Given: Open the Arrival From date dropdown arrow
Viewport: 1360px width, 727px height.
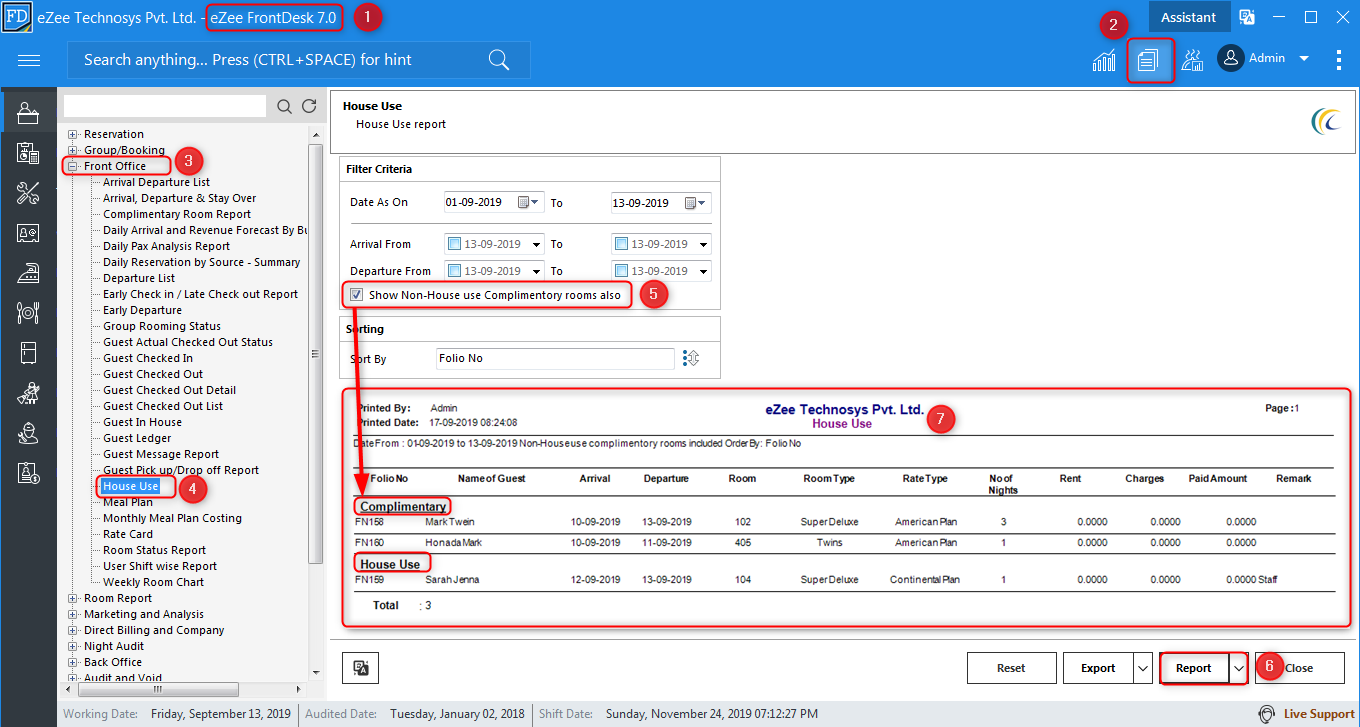Looking at the screenshot, I should [537, 244].
